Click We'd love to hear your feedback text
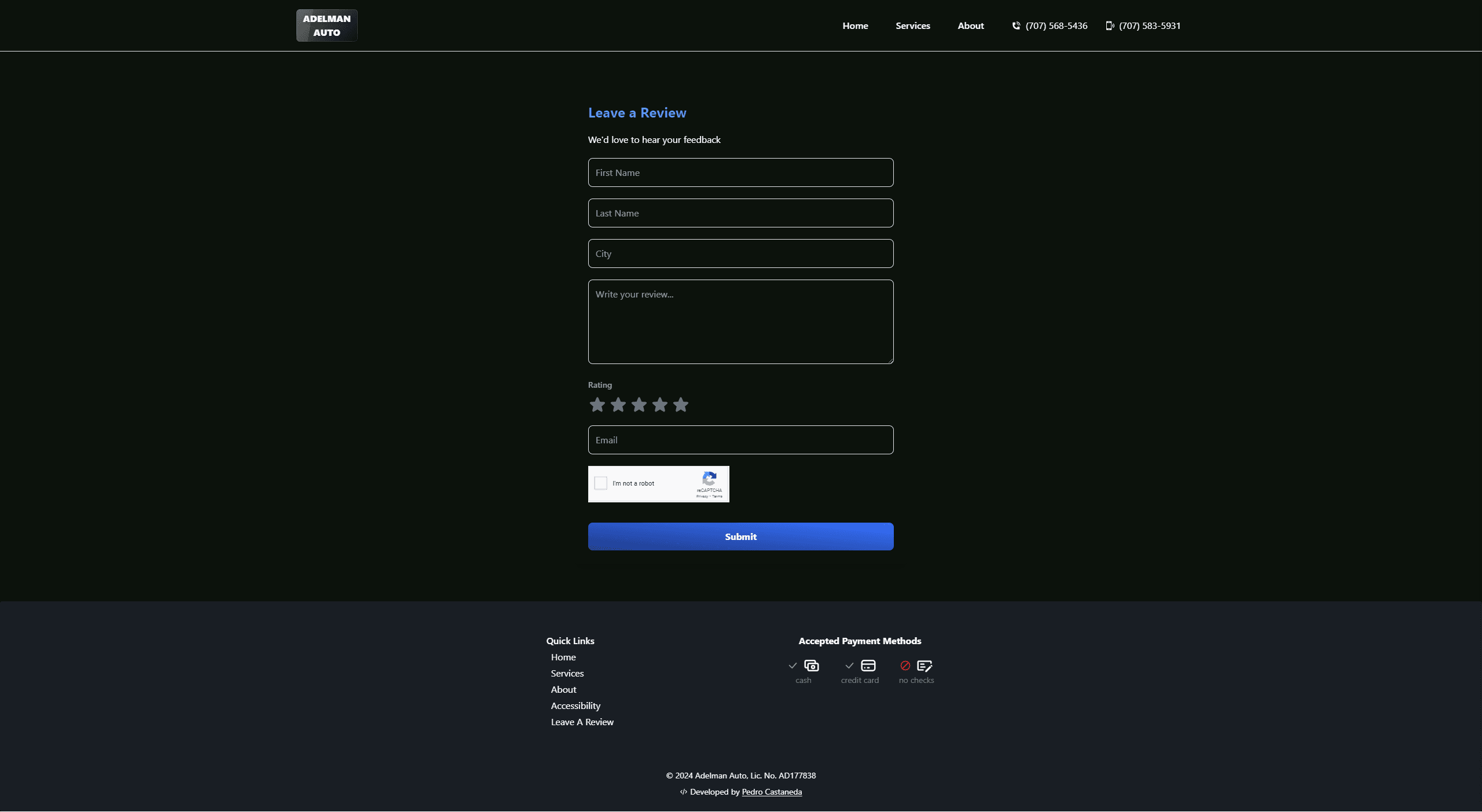This screenshot has width=1482, height=812. pyautogui.click(x=654, y=139)
